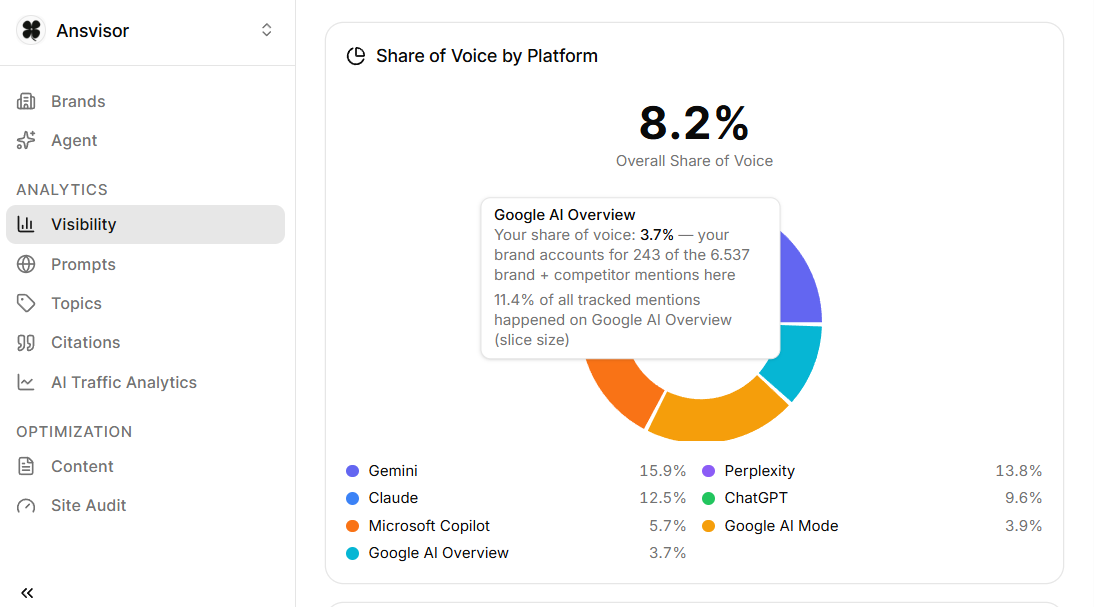Click the Google AI Overview legend dot

coord(352,553)
